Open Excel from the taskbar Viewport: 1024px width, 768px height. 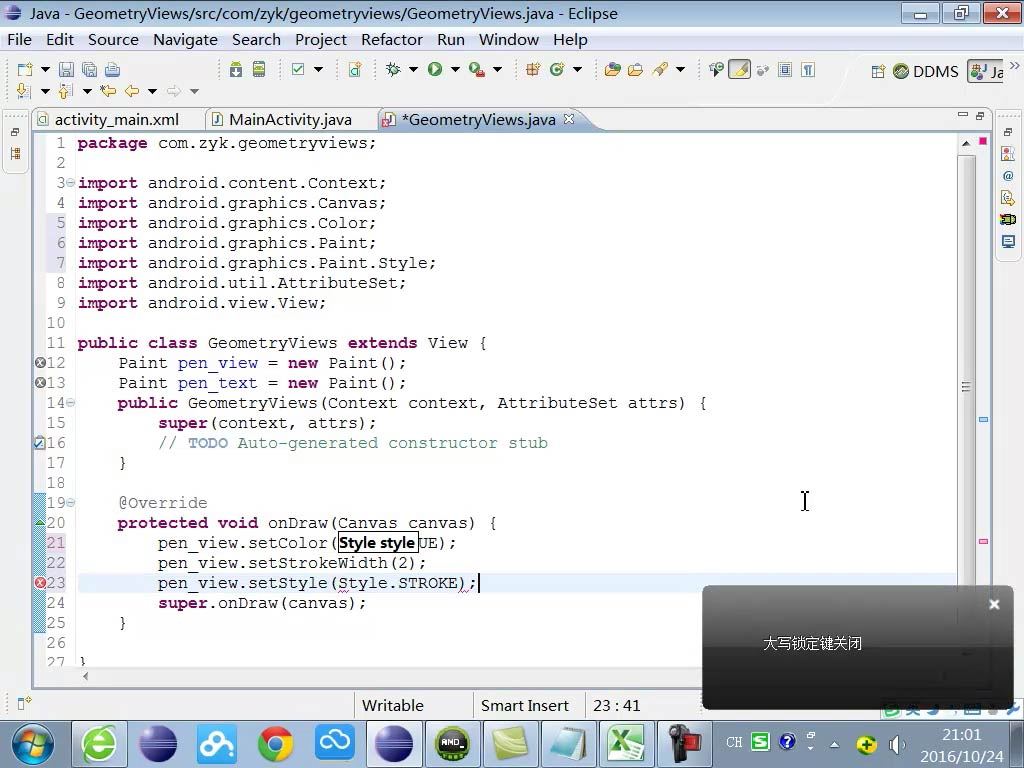(x=628, y=744)
